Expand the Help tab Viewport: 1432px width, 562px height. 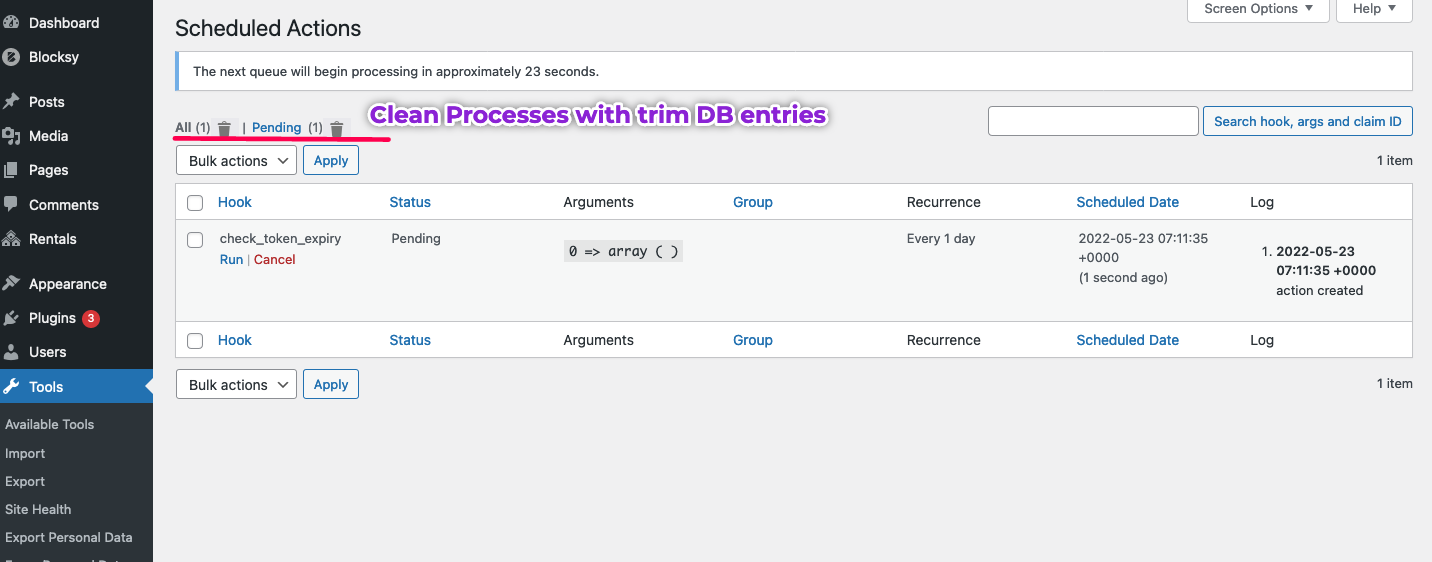coord(1374,9)
